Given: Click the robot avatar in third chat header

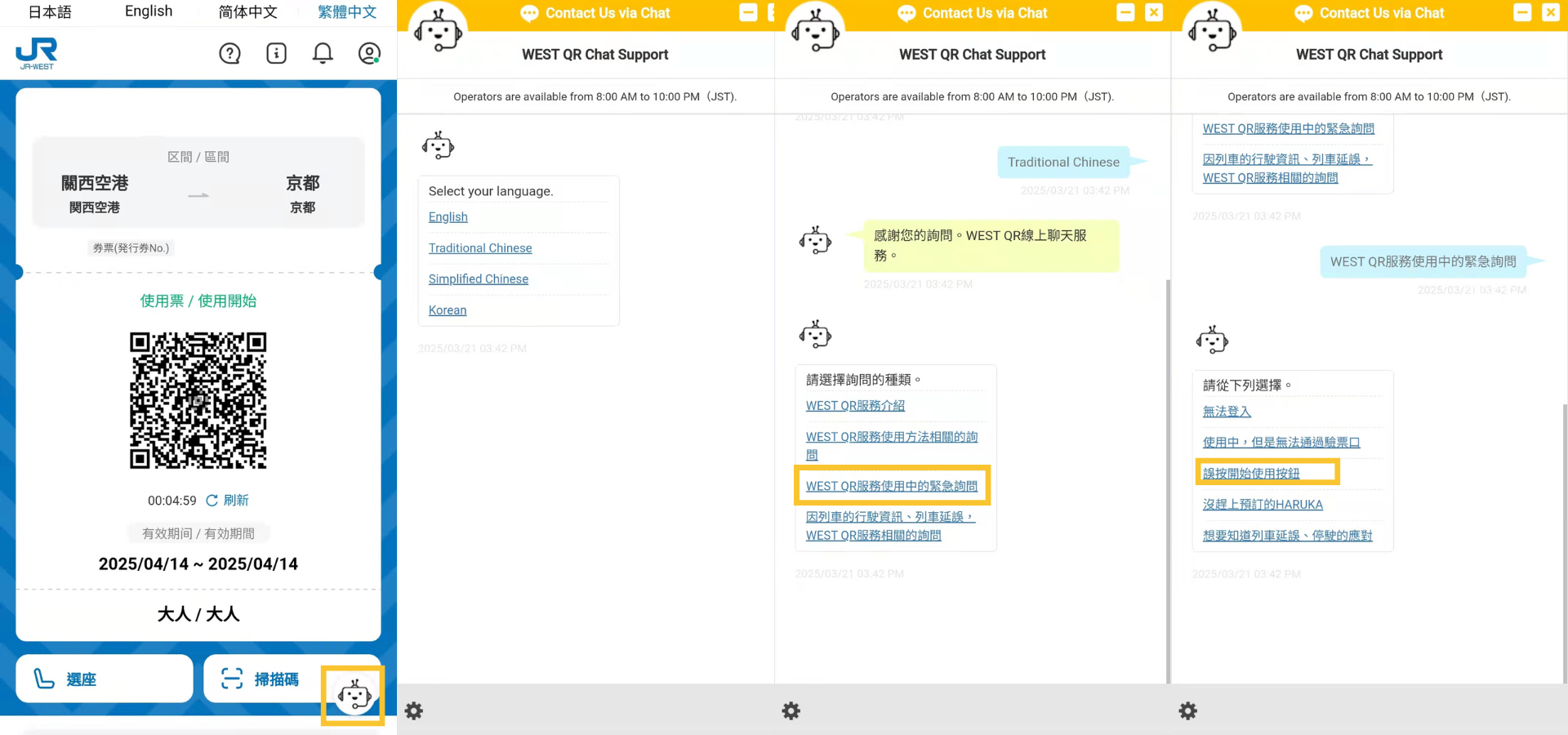Looking at the screenshot, I should tap(1213, 31).
